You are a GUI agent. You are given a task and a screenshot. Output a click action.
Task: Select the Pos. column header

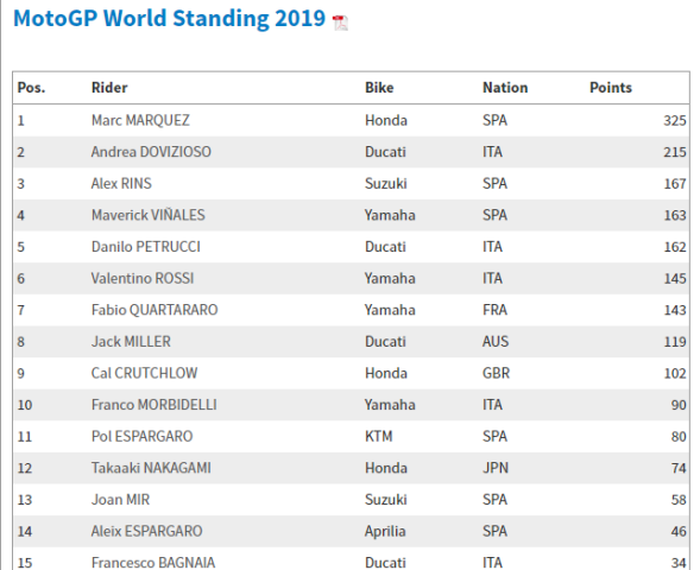point(31,87)
